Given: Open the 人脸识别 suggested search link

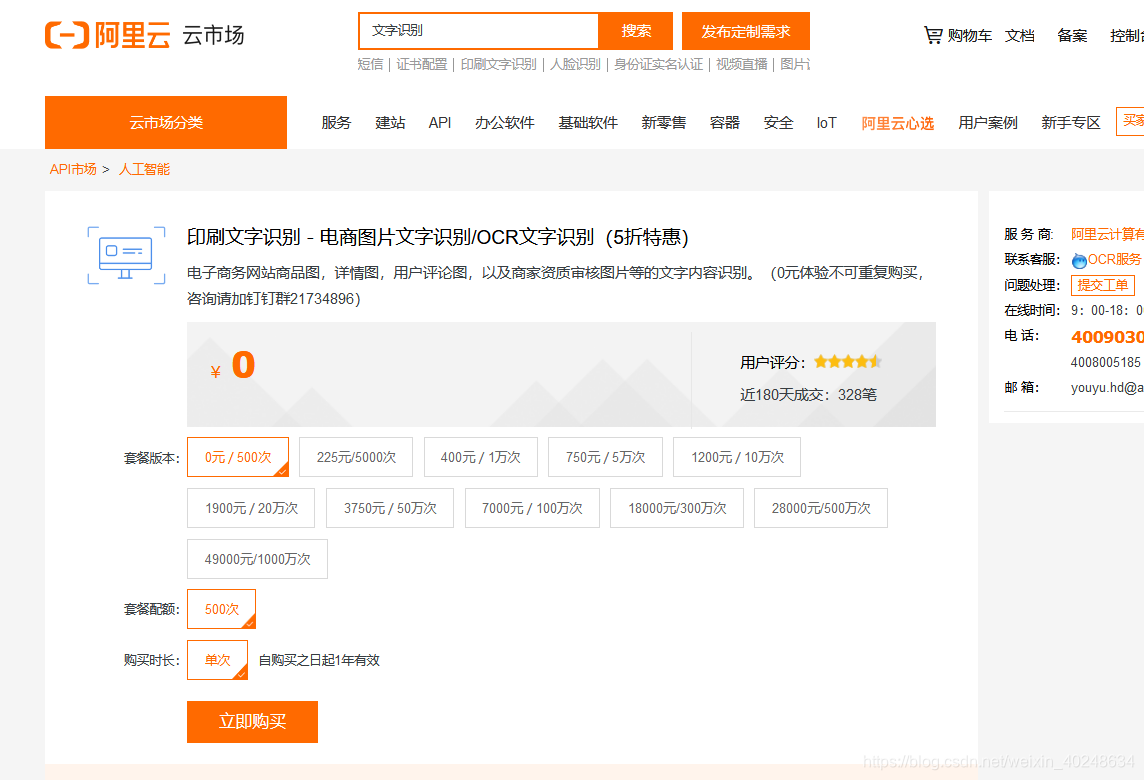Looking at the screenshot, I should 575,64.
